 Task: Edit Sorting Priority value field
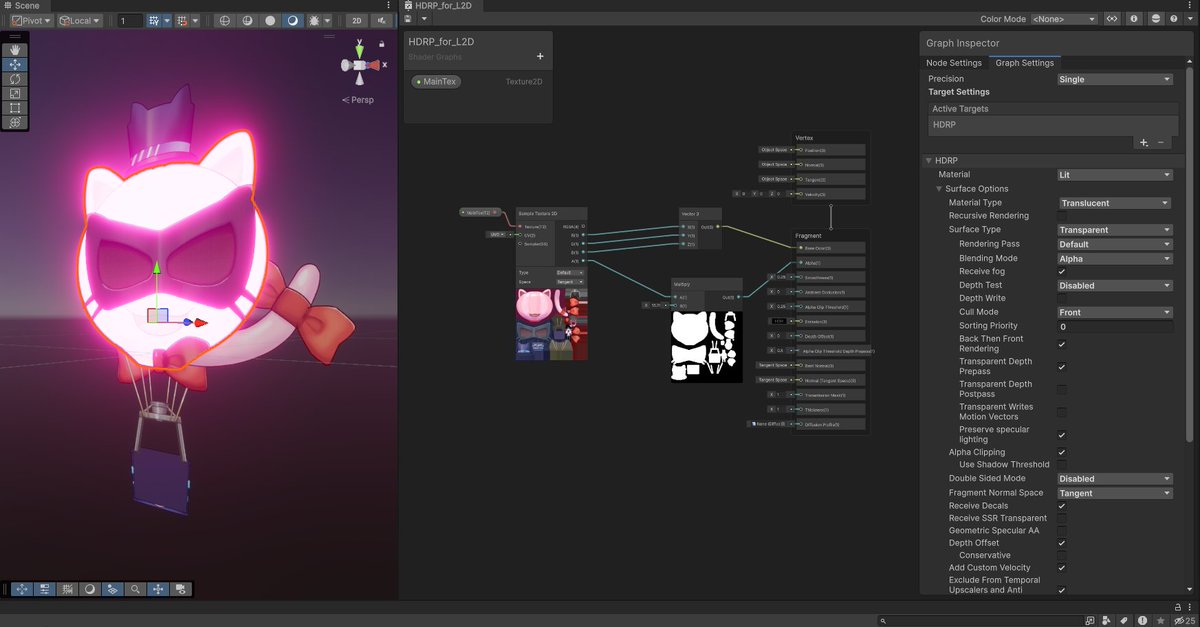pos(1115,326)
